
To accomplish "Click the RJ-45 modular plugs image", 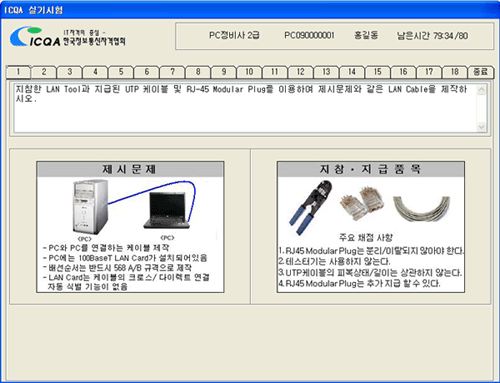I will (x=362, y=203).
